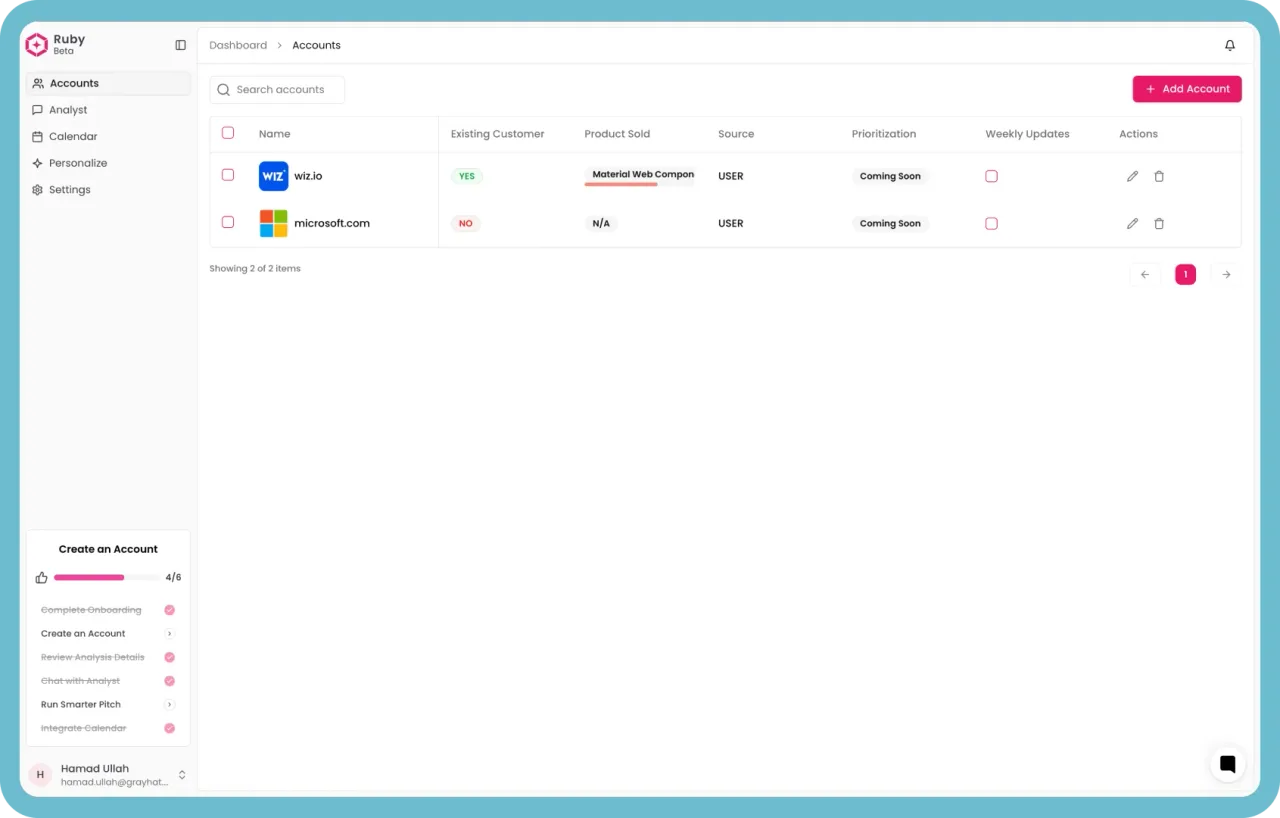This screenshot has width=1280, height=818.
Task: Enable Weekly Updates for microsoft.com
Action: [991, 224]
